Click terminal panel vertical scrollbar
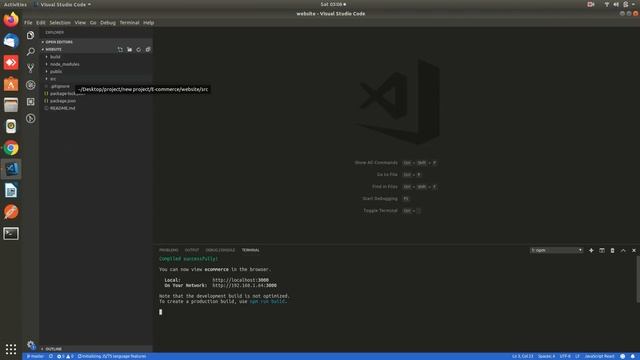Screen dimensions: 640x360 [x=638, y=280]
